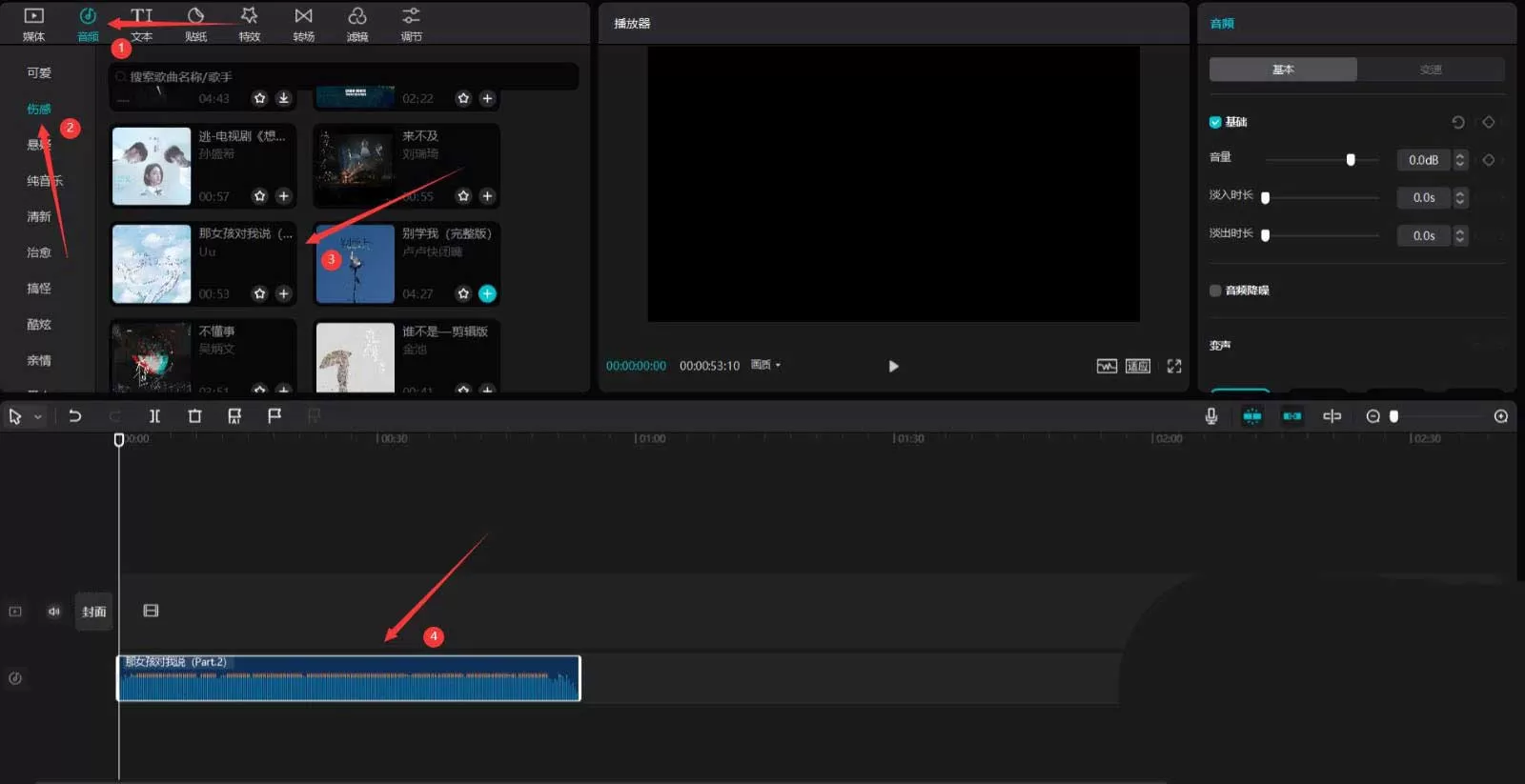This screenshot has height=784, width=1525.
Task: Favorite the 02:22 song with star
Action: click(463, 98)
